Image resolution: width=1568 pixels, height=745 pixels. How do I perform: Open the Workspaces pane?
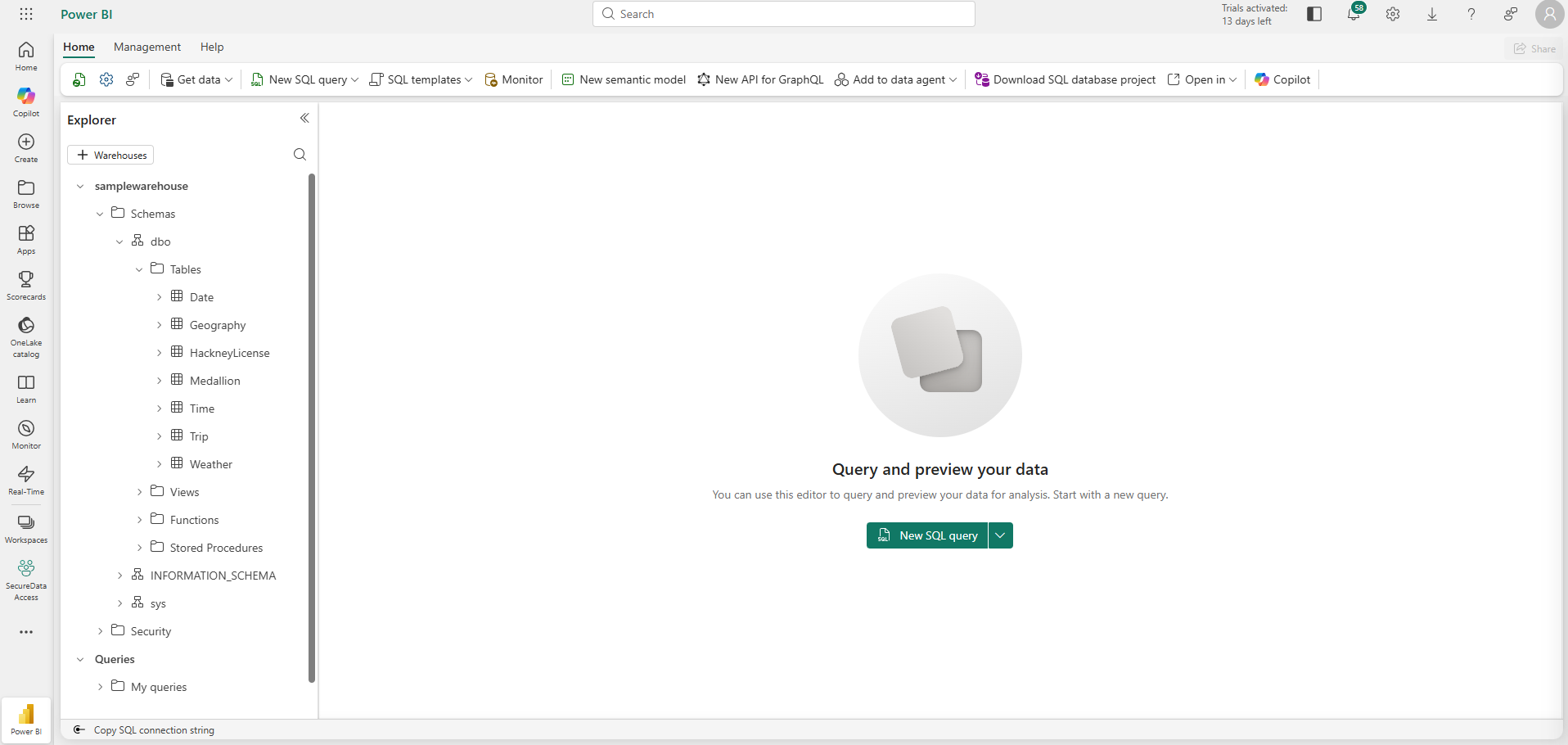(x=26, y=529)
